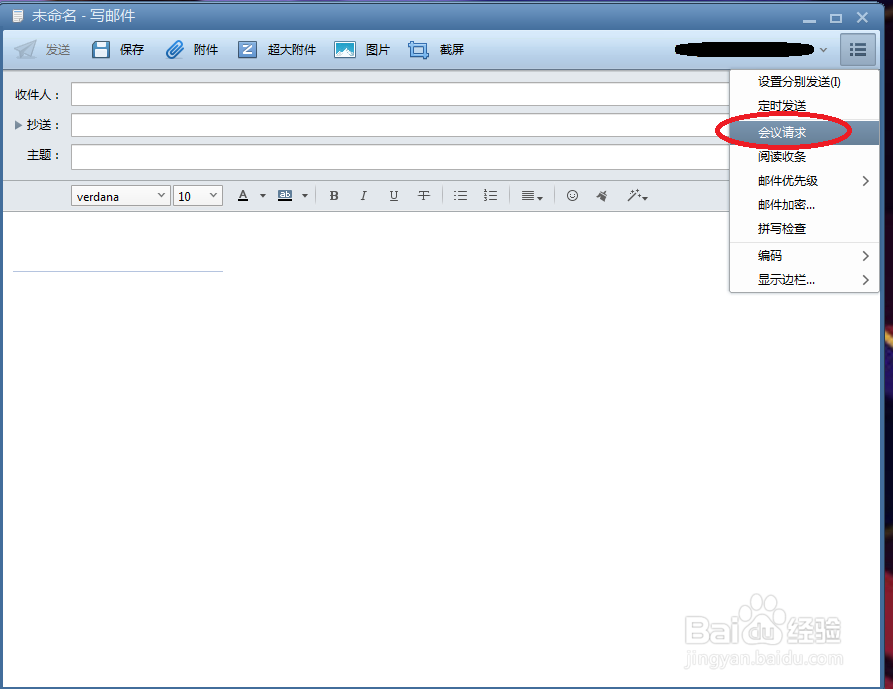This screenshot has height=689, width=893.
Task: Open the verdana font family dropdown
Action: pos(120,195)
